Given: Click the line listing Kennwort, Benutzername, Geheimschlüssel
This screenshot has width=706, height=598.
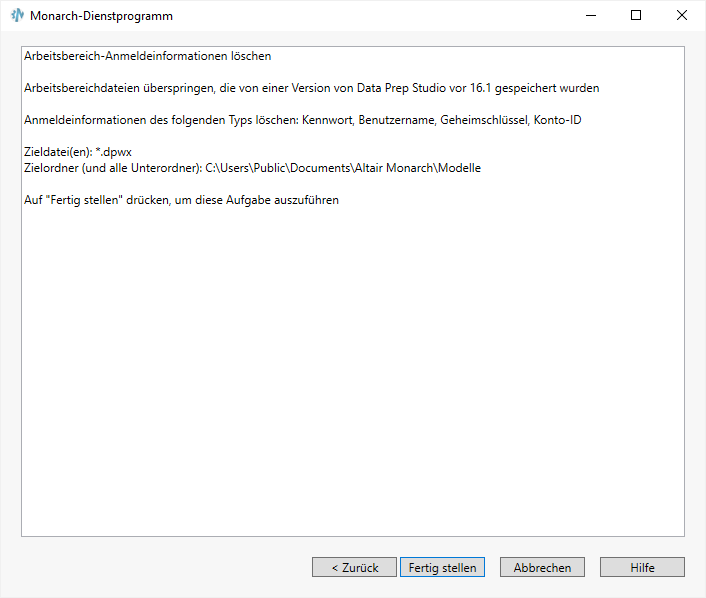Looking at the screenshot, I should click(303, 120).
